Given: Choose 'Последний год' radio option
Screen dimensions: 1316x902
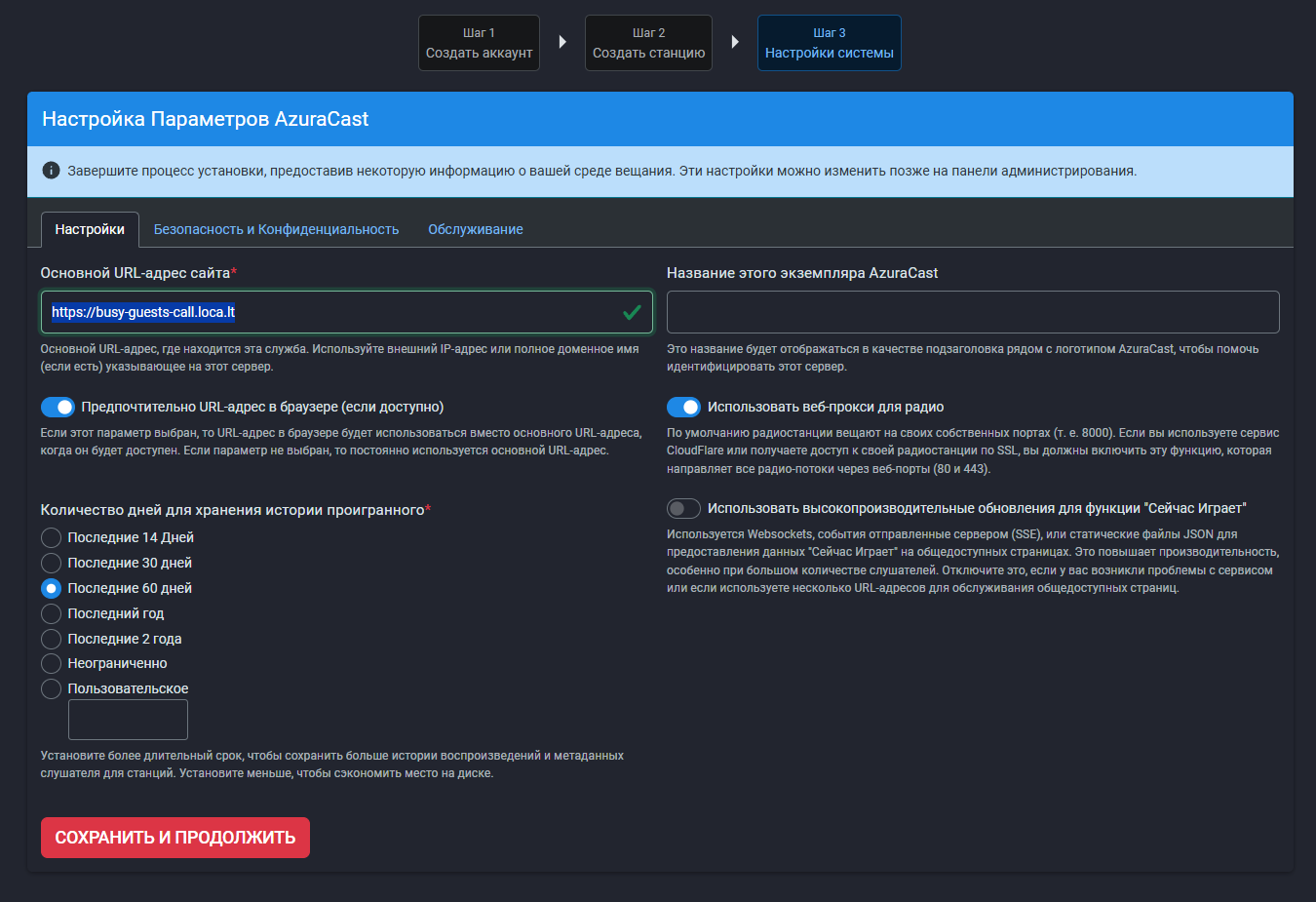Looking at the screenshot, I should point(52,613).
